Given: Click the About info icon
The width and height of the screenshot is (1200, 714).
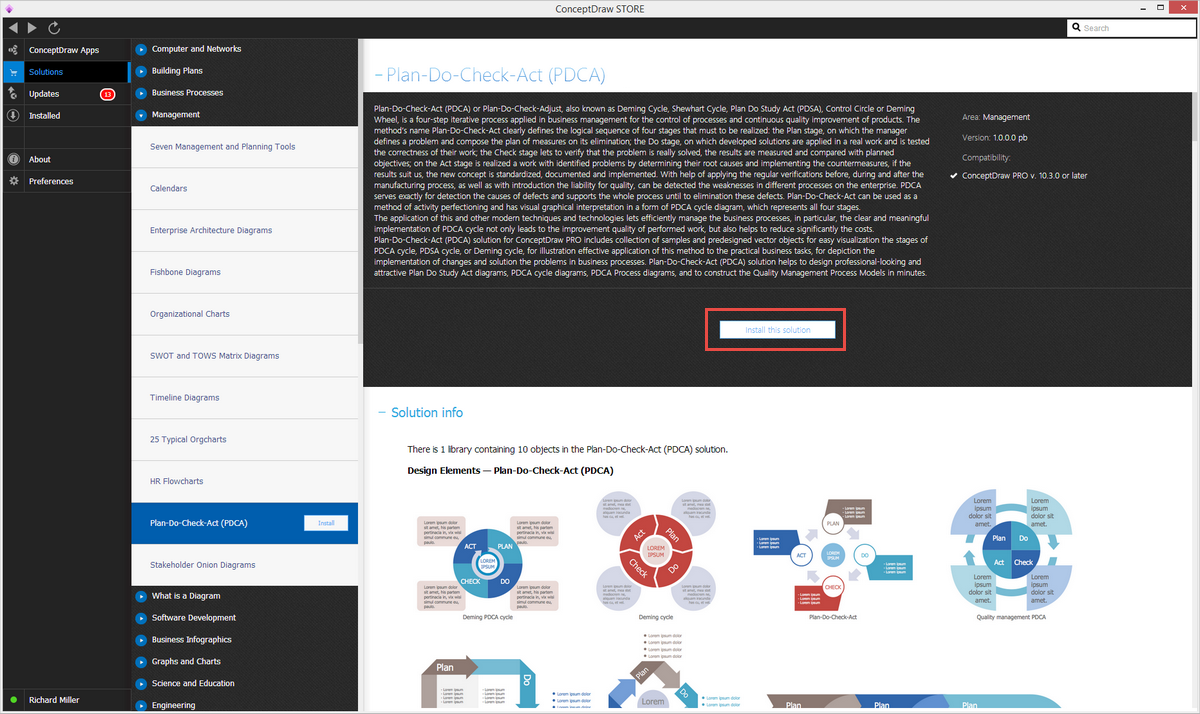Looking at the screenshot, I should [x=13, y=160].
